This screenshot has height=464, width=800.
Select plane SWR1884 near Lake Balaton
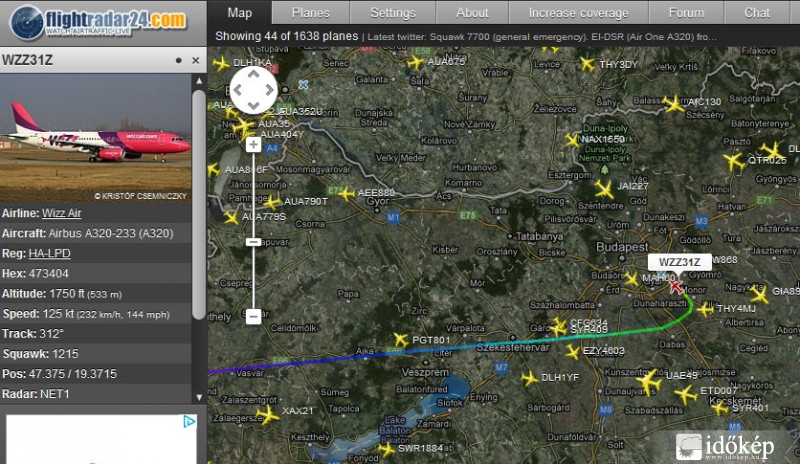386,449
